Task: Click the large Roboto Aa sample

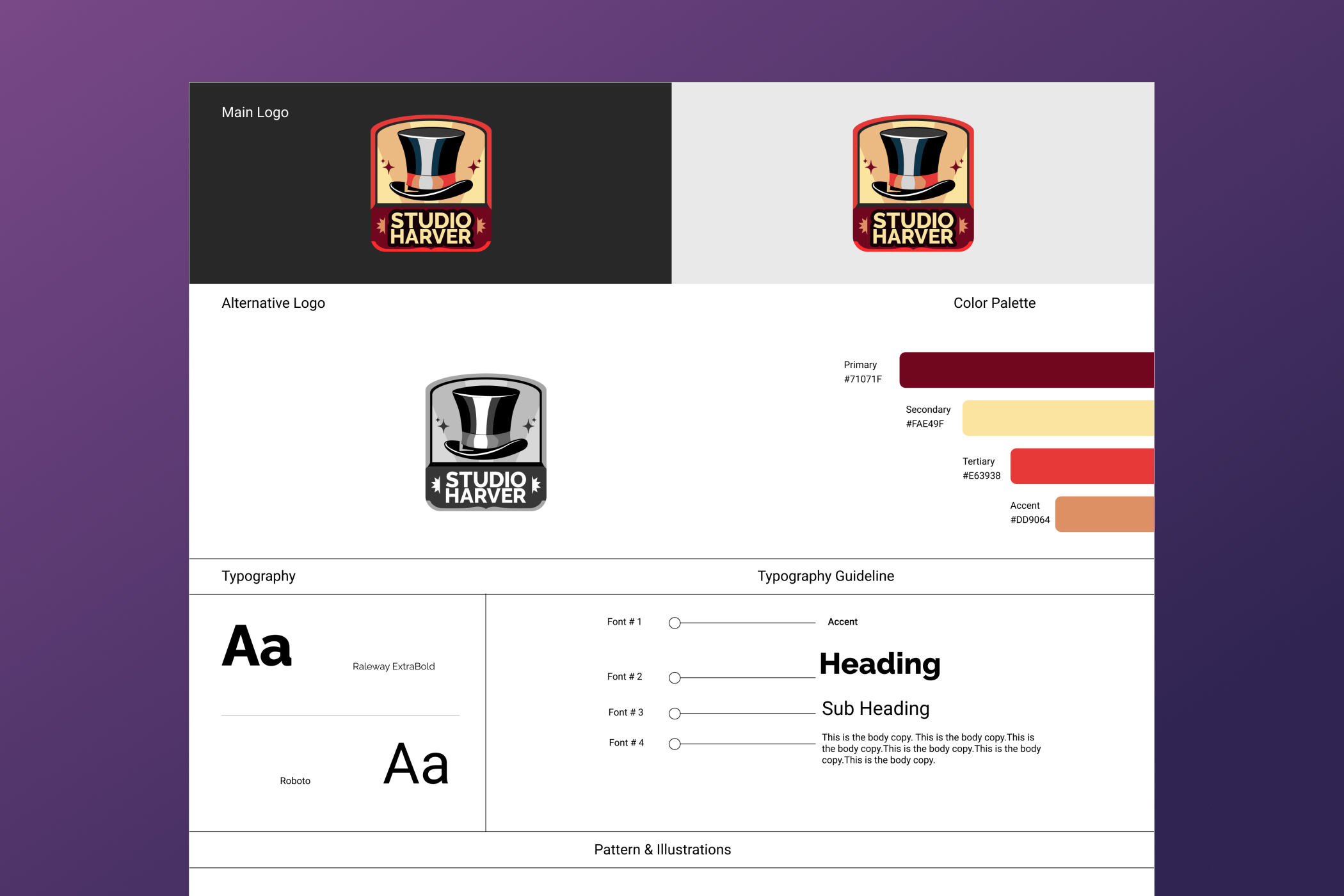Action: (x=416, y=764)
